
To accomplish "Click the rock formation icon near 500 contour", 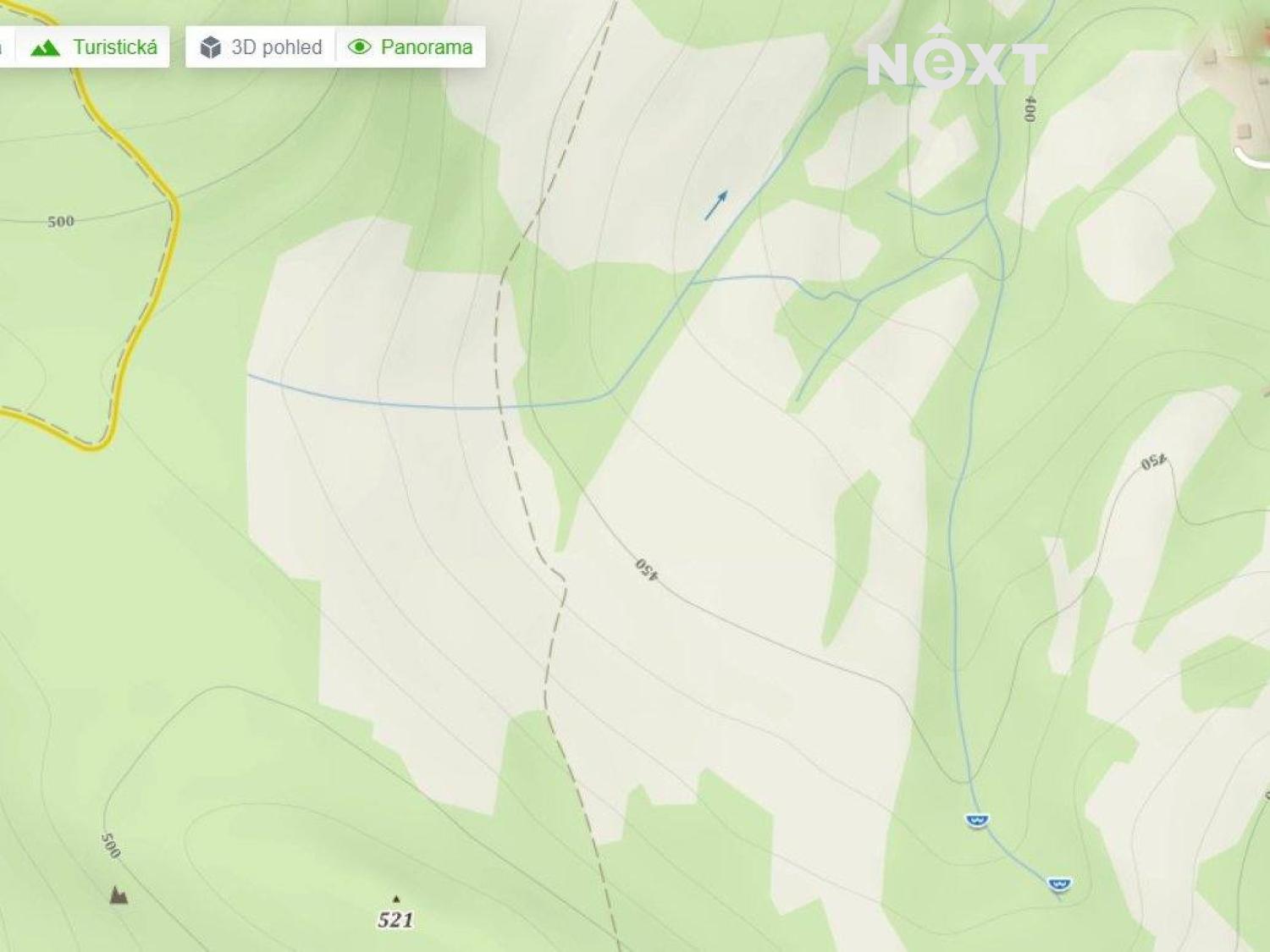I will (119, 894).
